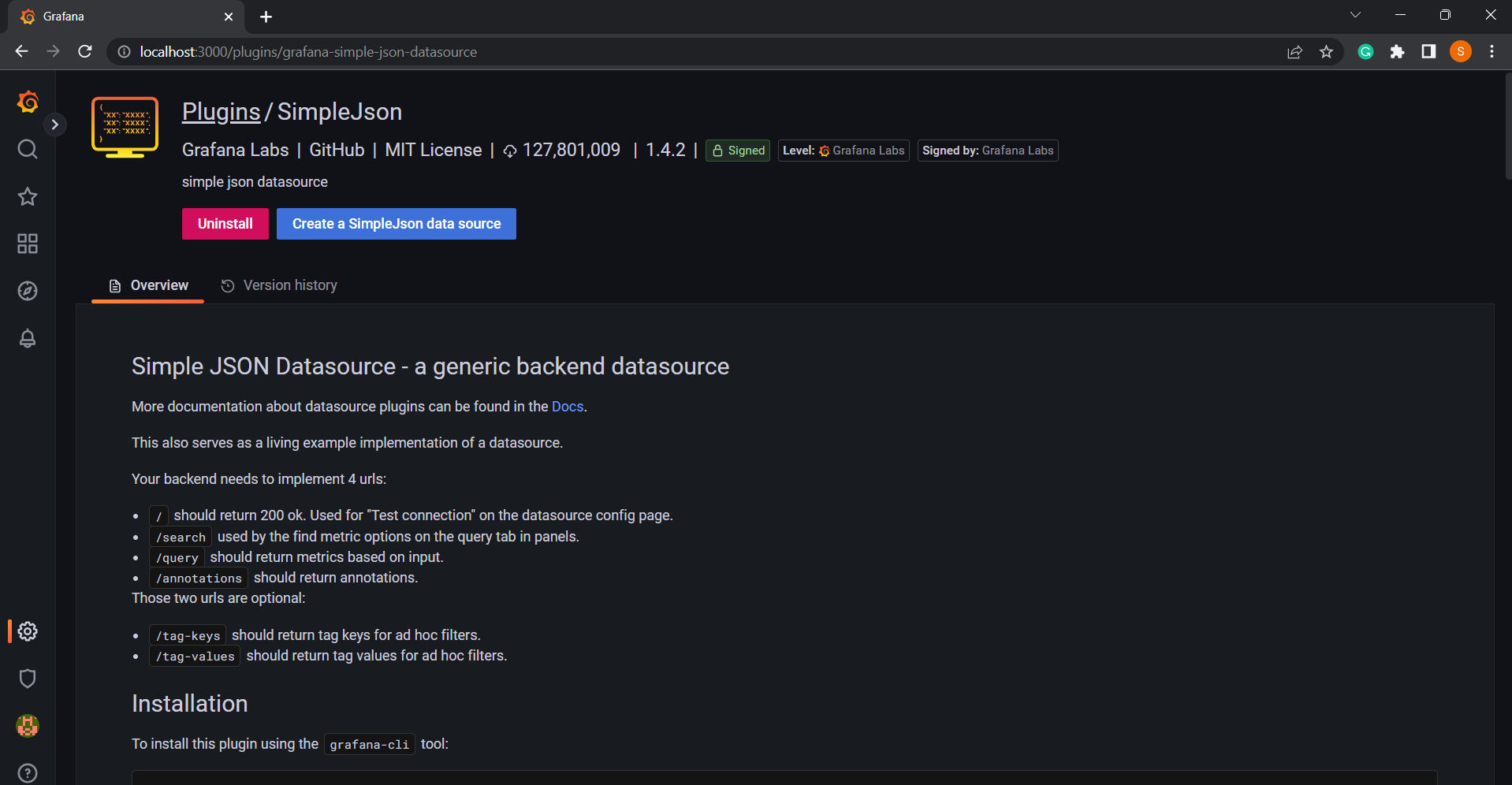
Task: Open the Chrome three-dot menu
Action: coord(1492,52)
